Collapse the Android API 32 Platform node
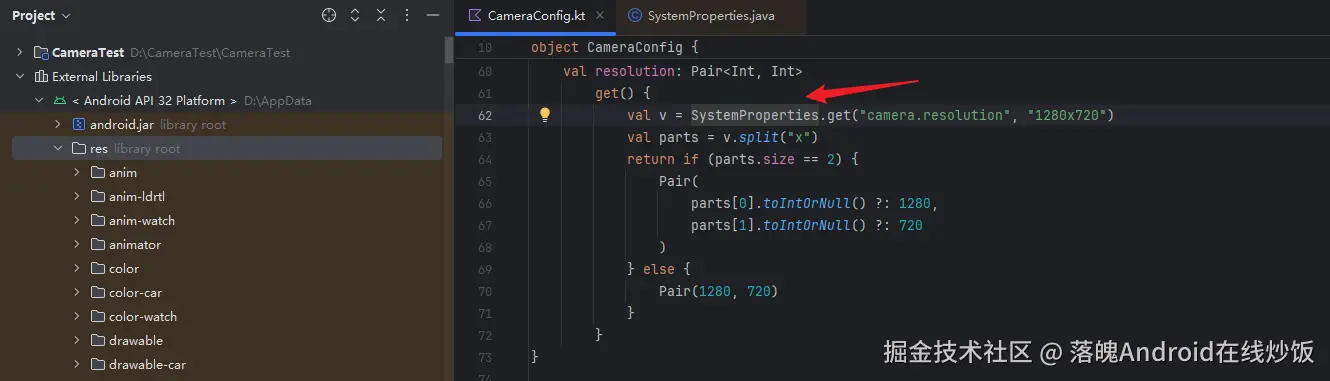Viewport: 1330px width, 381px height. point(39,100)
